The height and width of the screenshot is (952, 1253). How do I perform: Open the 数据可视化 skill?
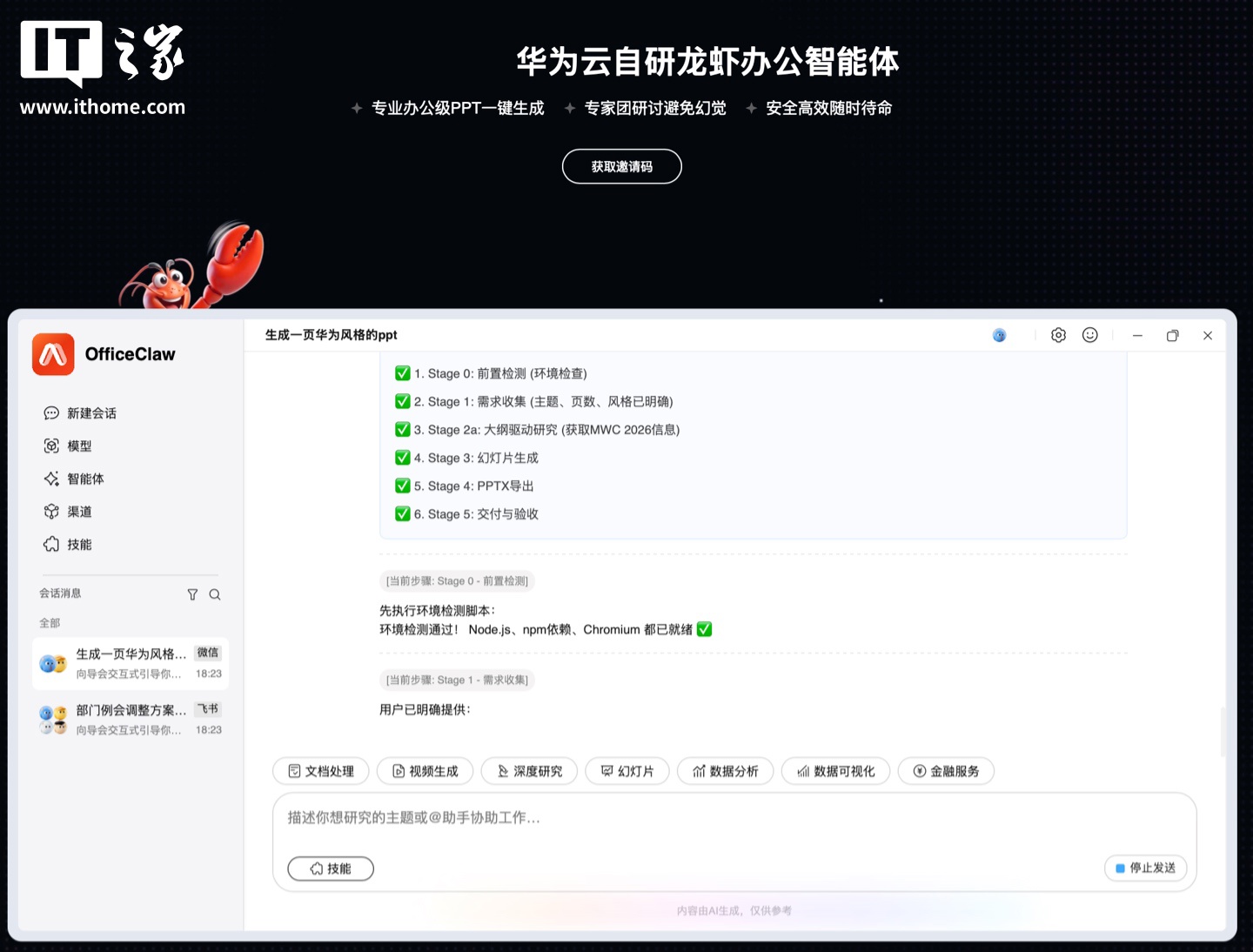pos(835,771)
